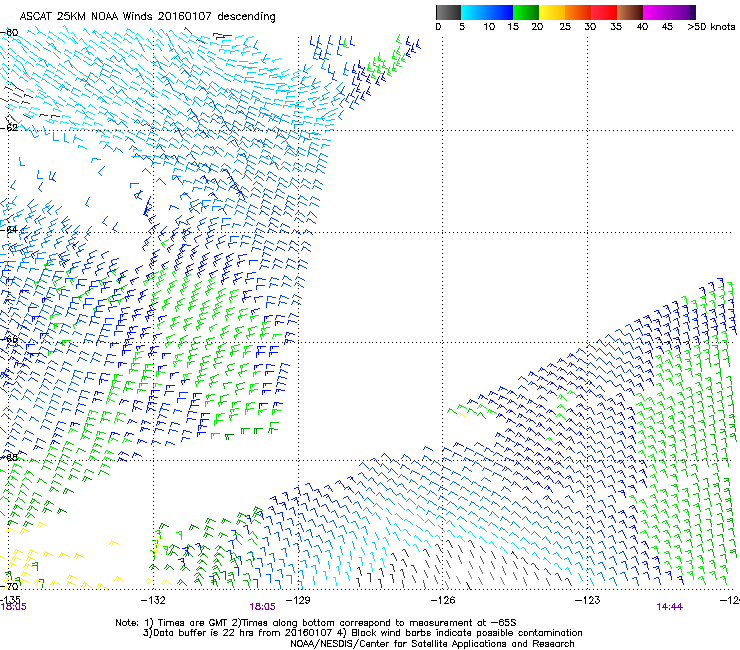
Task: Click the 'Data buffer is 22 hrs' note
Action: tap(362, 633)
